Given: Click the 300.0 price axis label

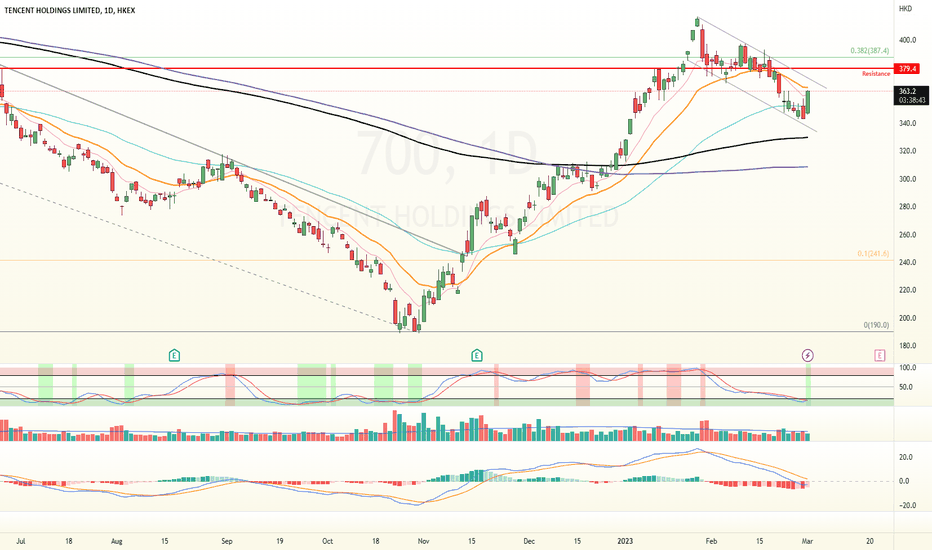Looking at the screenshot, I should (x=907, y=179).
